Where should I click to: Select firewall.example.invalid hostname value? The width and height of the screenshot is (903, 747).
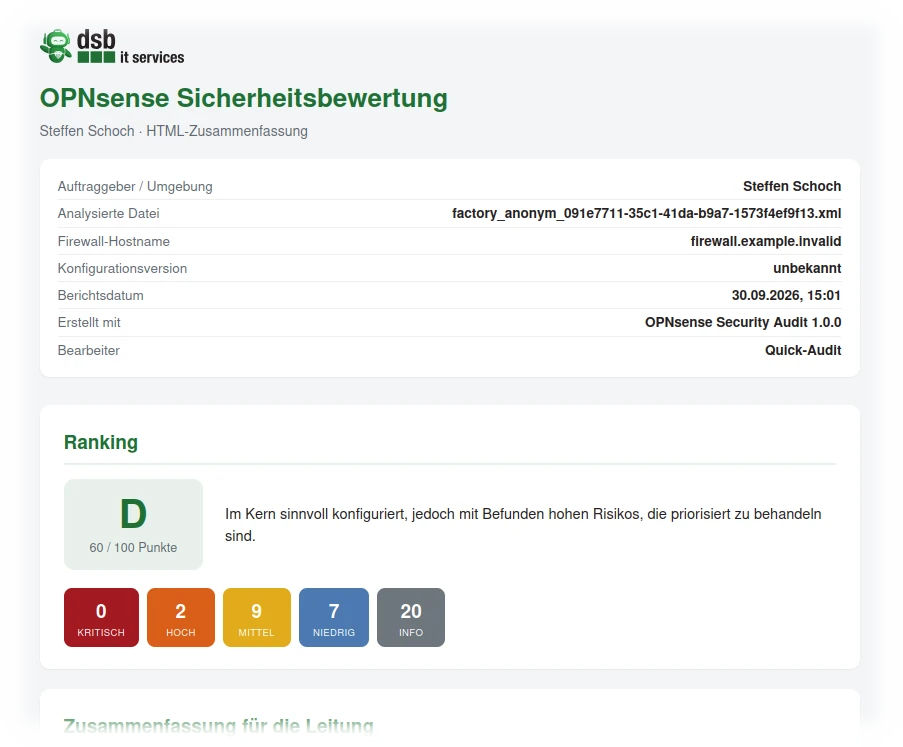(x=766, y=241)
